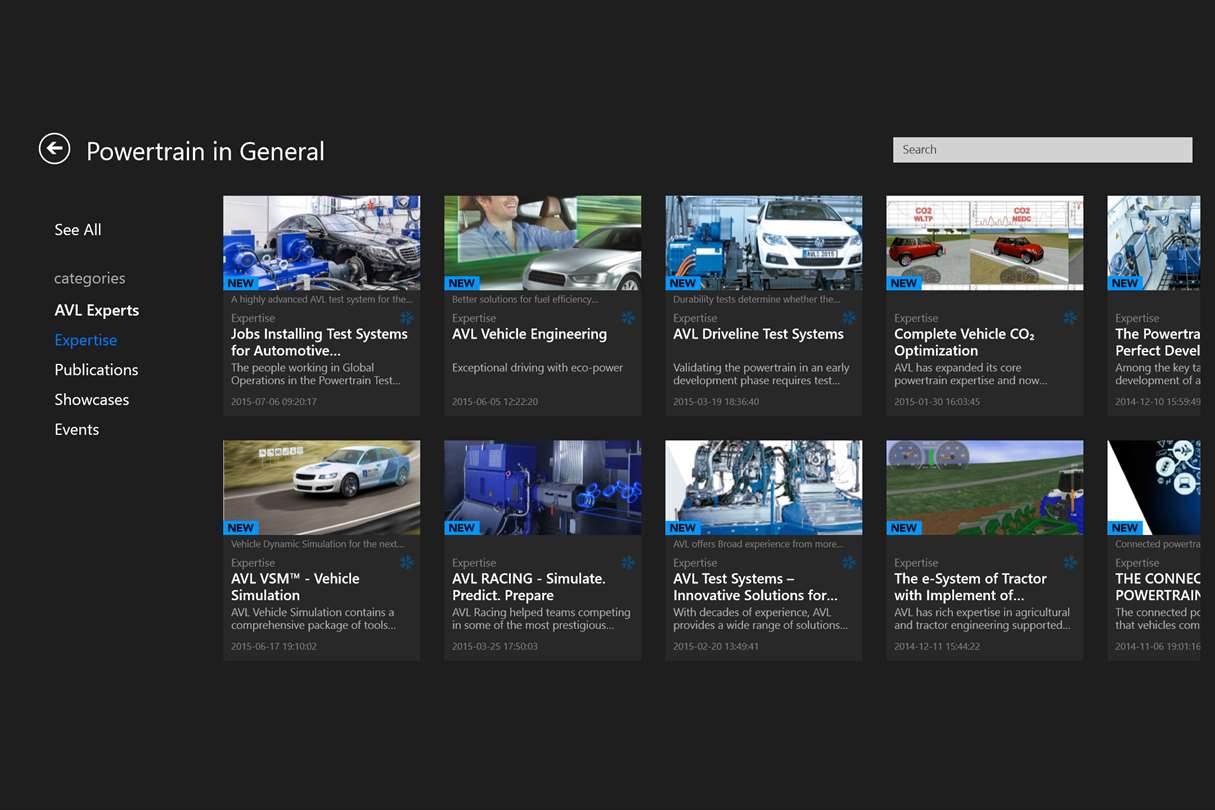The width and height of the screenshot is (1215, 810).
Task: Click date text 2015-01-30 16:03:45
Action: point(937,402)
